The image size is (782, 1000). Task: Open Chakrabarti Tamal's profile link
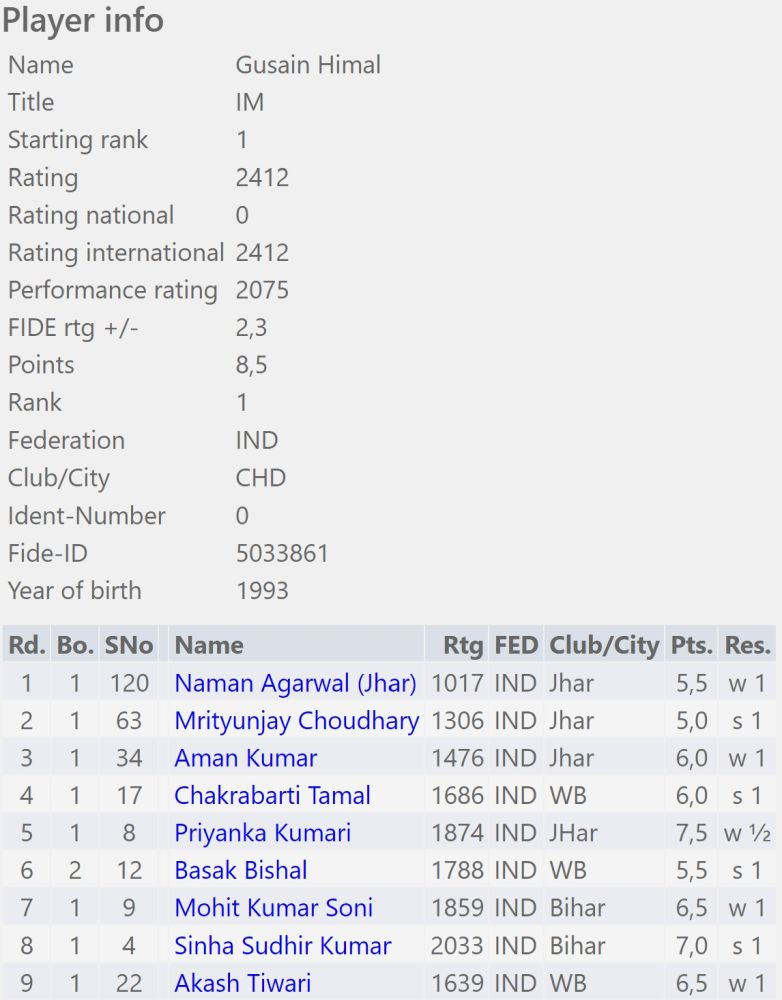pos(272,796)
